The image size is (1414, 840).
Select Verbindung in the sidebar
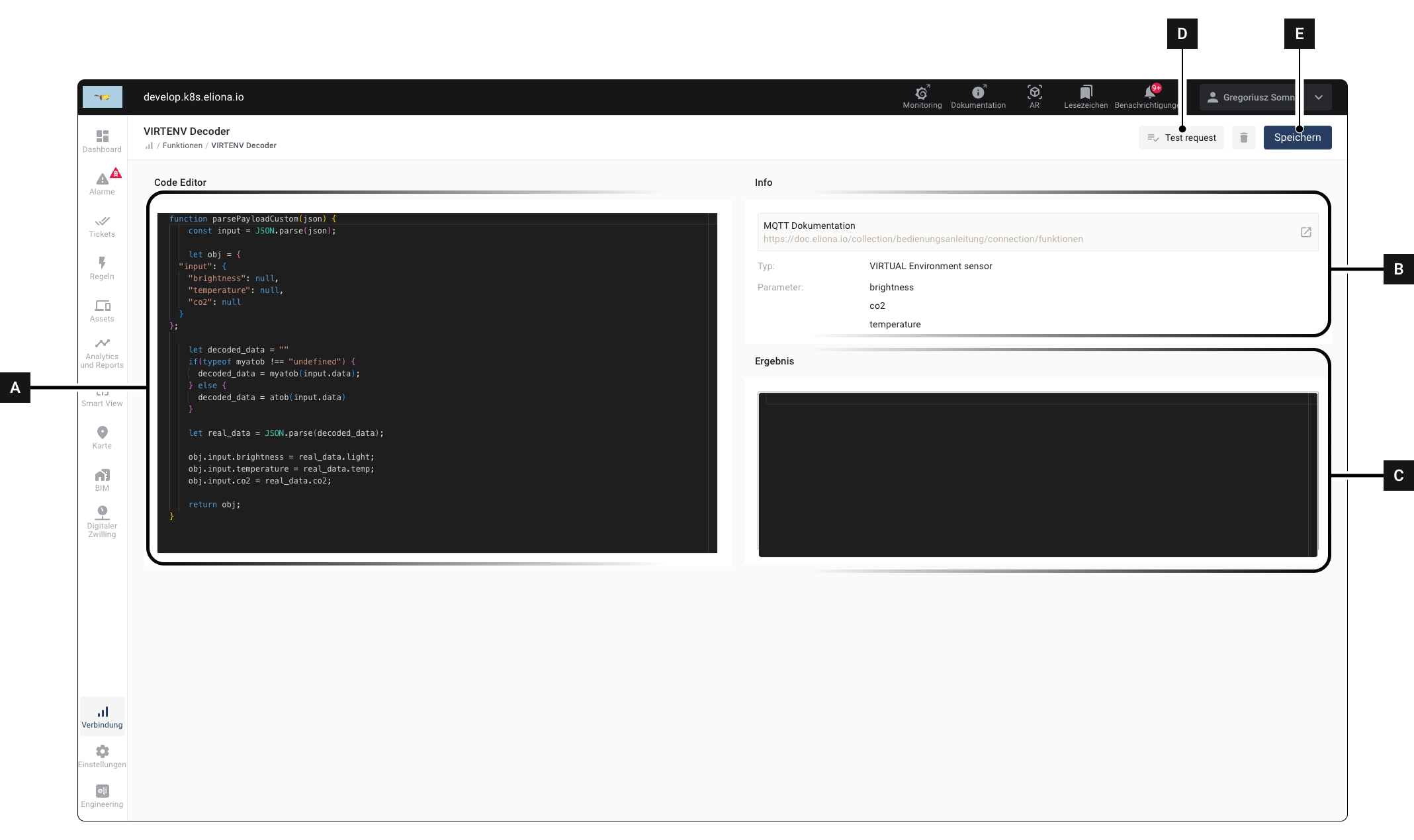(102, 716)
